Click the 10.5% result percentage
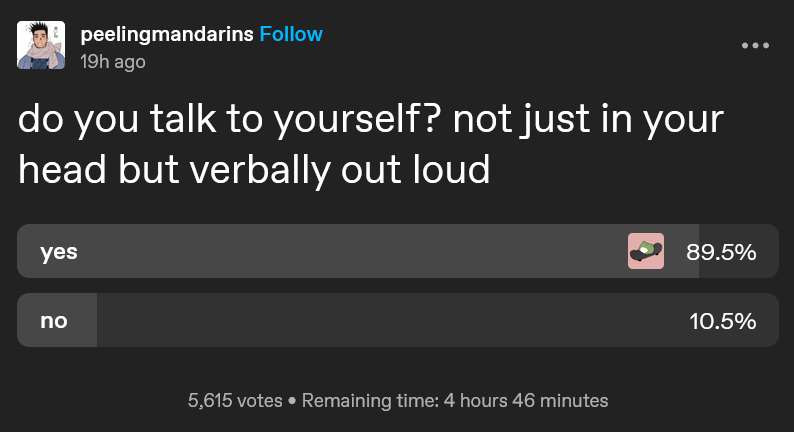Image resolution: width=794 pixels, height=432 pixels. click(x=723, y=321)
